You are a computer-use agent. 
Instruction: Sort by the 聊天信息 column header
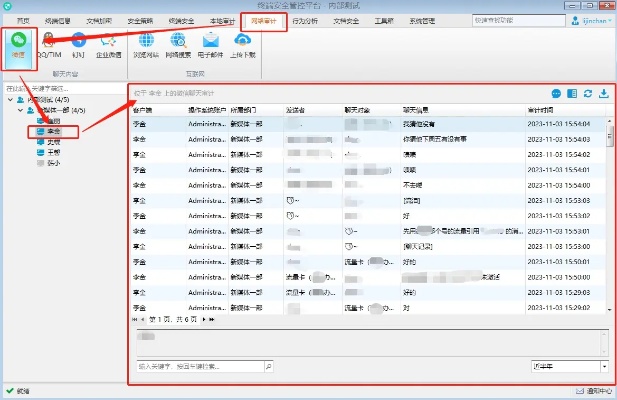click(463, 111)
